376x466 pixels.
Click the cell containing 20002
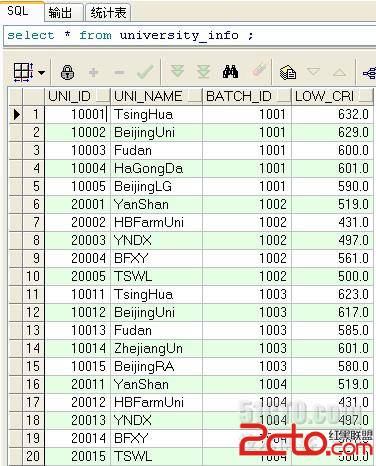77,222
